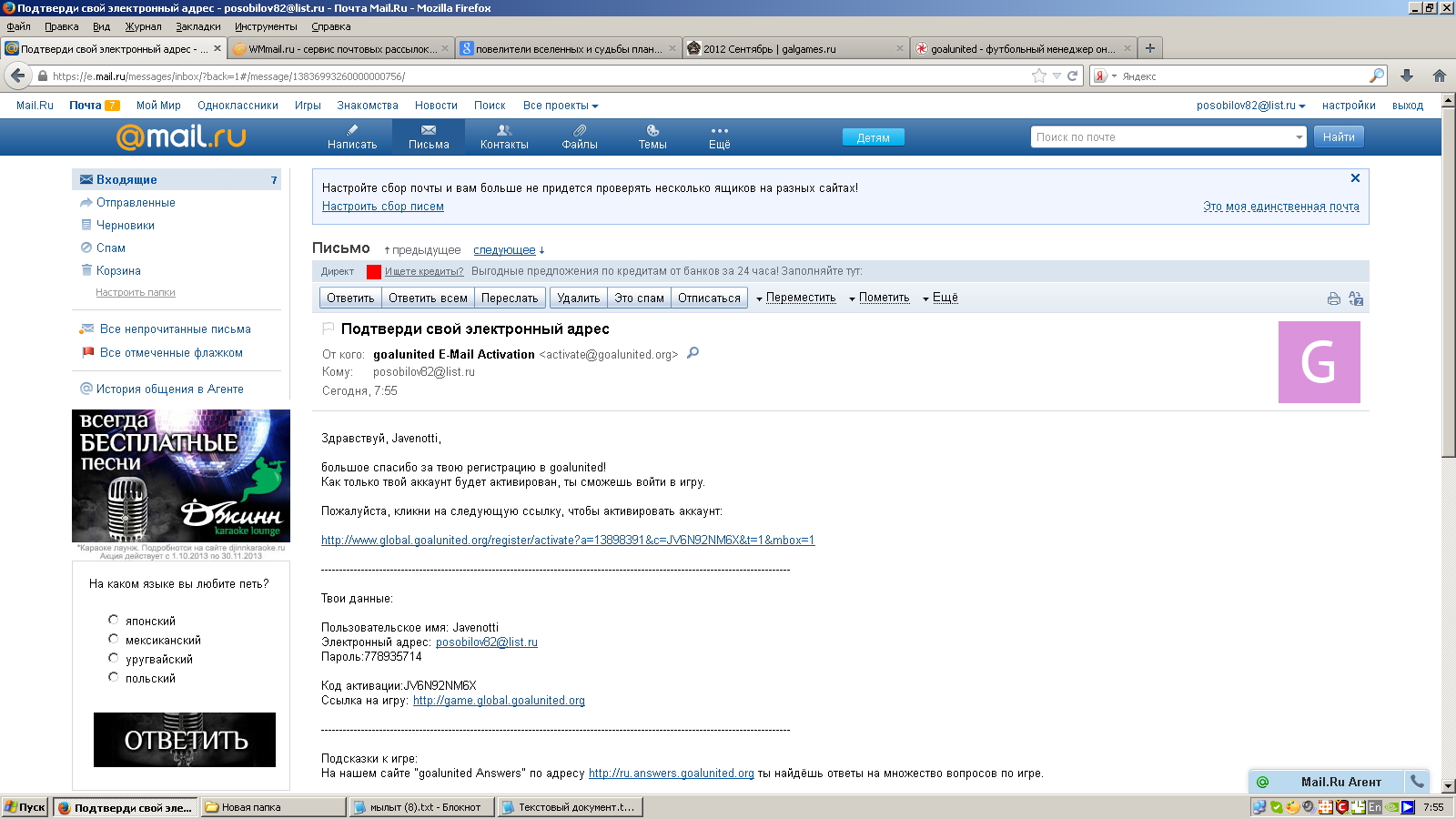Bookmark this page with the star icon

tap(1039, 76)
